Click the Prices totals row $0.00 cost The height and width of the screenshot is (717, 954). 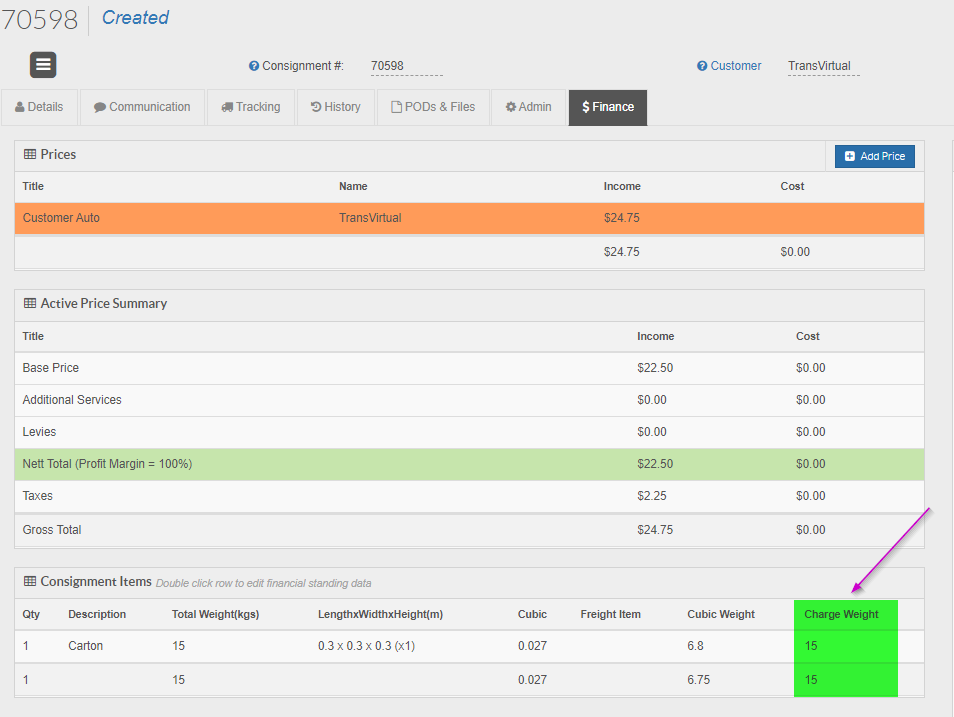(x=795, y=252)
